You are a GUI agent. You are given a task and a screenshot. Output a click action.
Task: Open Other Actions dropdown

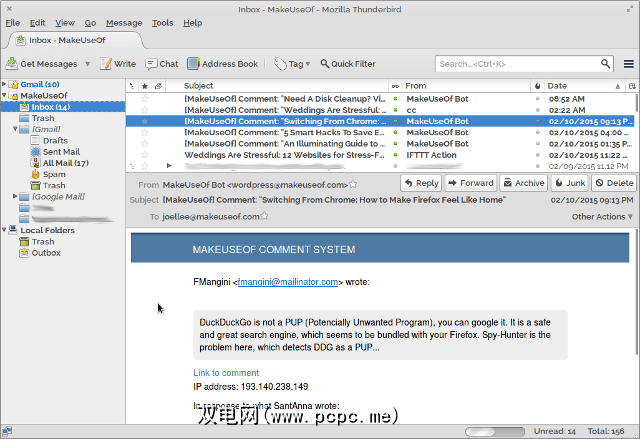602,217
